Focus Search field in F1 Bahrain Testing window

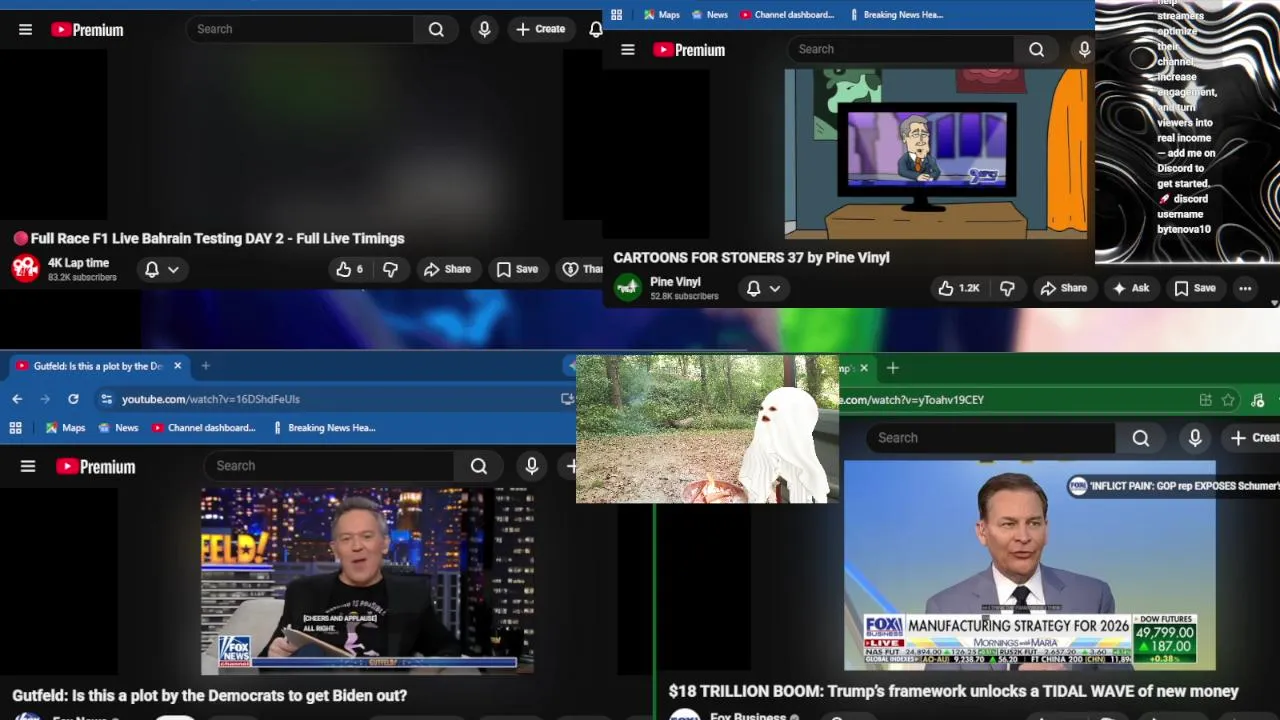(x=300, y=30)
